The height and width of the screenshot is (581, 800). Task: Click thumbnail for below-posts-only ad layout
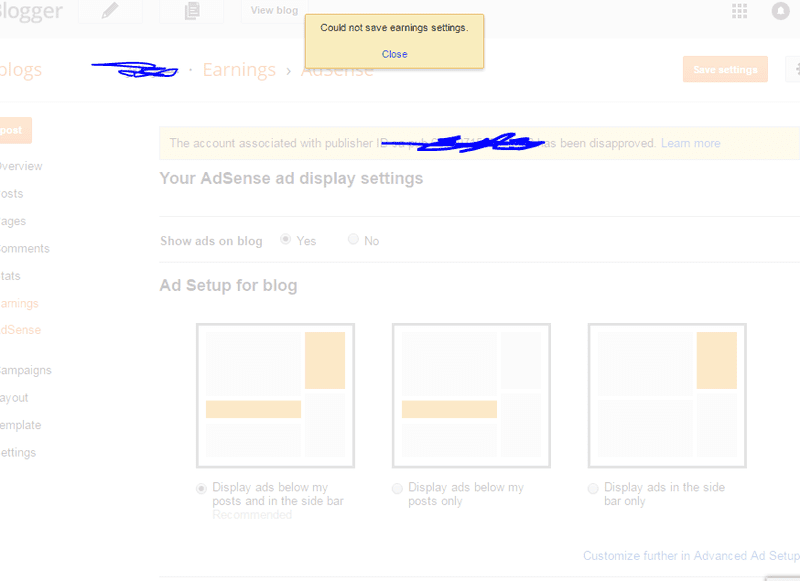pyautogui.click(x=471, y=395)
